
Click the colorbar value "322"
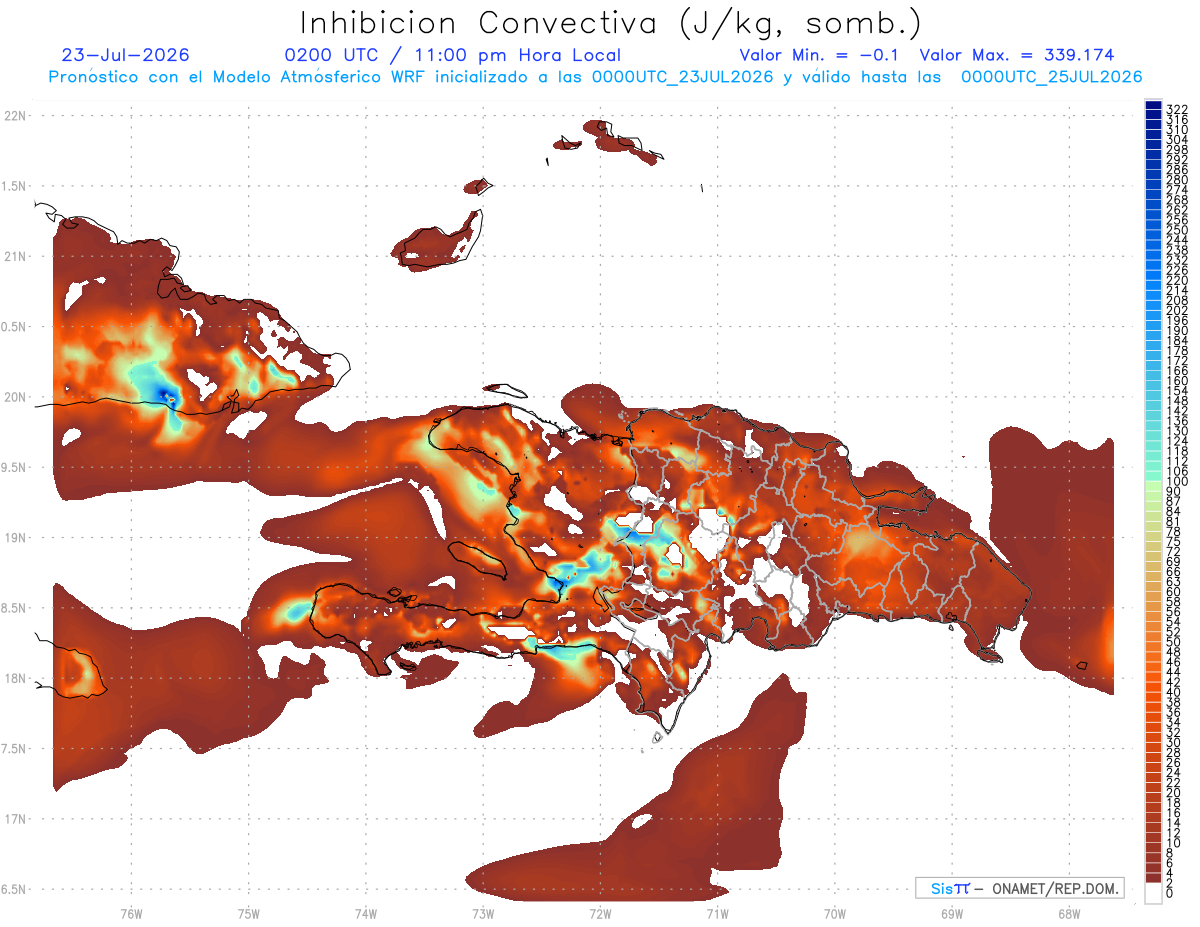1177,108
